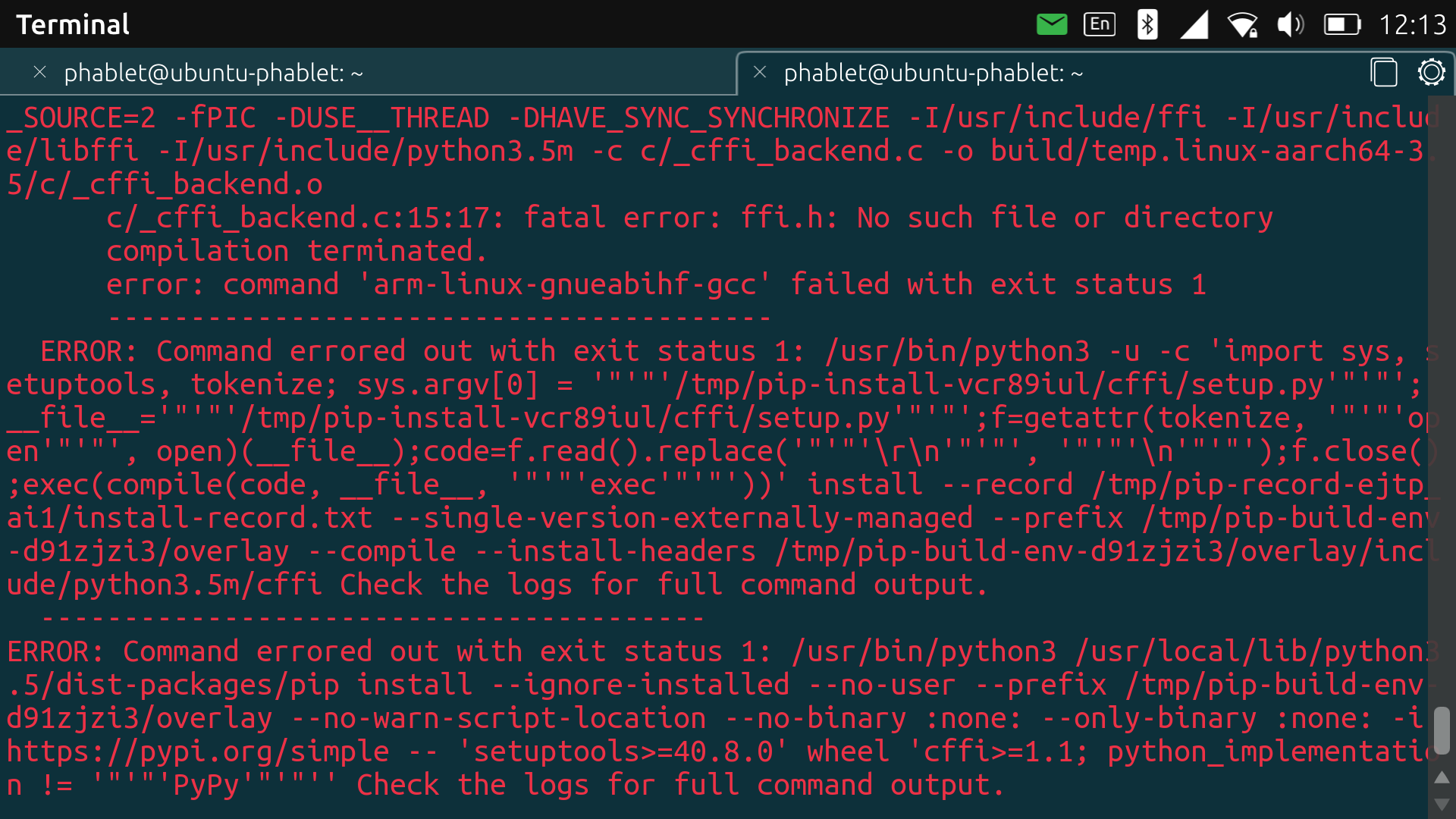Image resolution: width=1456 pixels, height=819 pixels.
Task: Open the terminal tabs overview icon
Action: [1384, 73]
